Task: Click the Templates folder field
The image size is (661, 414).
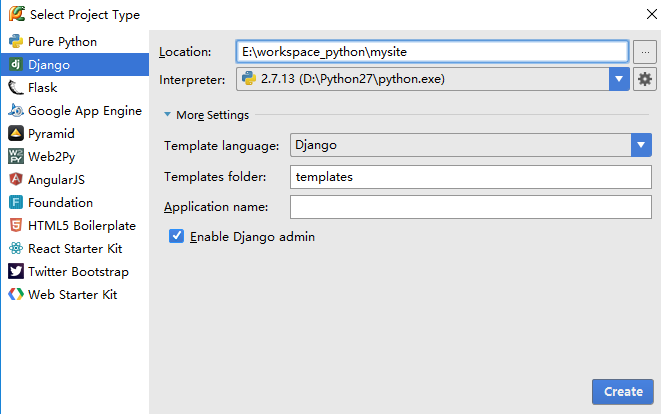Action: pyautogui.click(x=470, y=177)
